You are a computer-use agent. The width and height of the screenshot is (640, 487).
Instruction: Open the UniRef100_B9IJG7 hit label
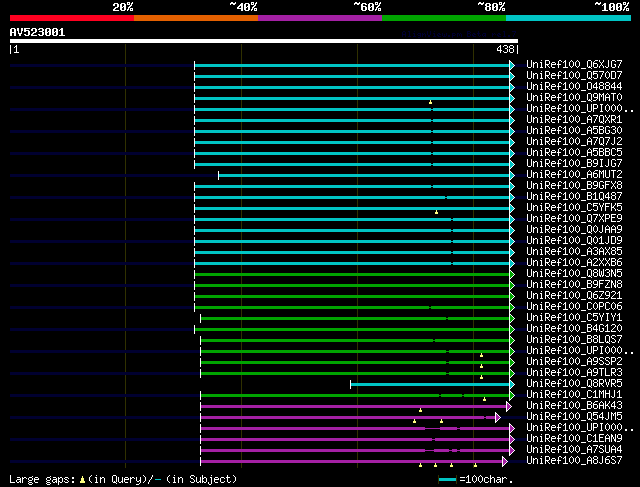[574, 164]
